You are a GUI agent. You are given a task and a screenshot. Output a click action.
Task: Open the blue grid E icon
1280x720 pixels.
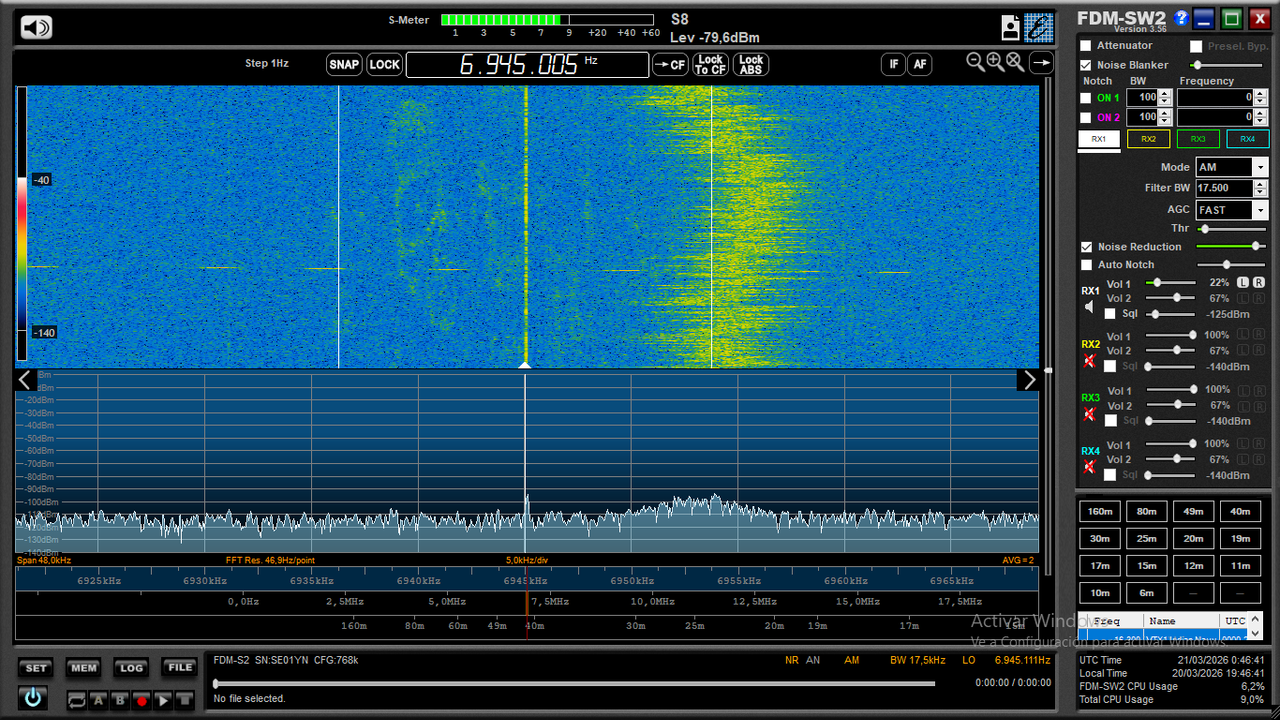pos(1038,27)
